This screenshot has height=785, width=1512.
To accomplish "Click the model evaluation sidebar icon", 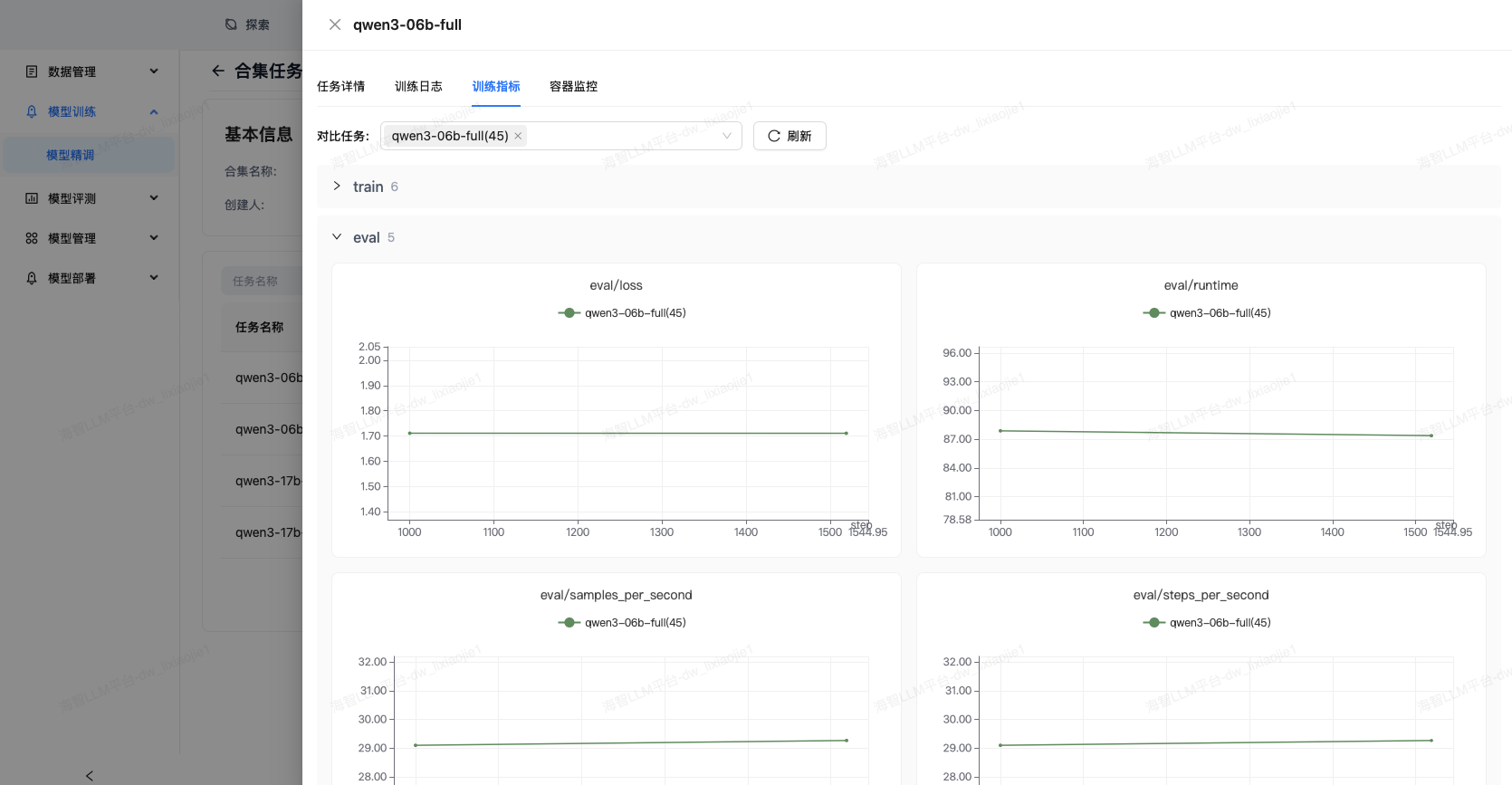I will [x=32, y=198].
